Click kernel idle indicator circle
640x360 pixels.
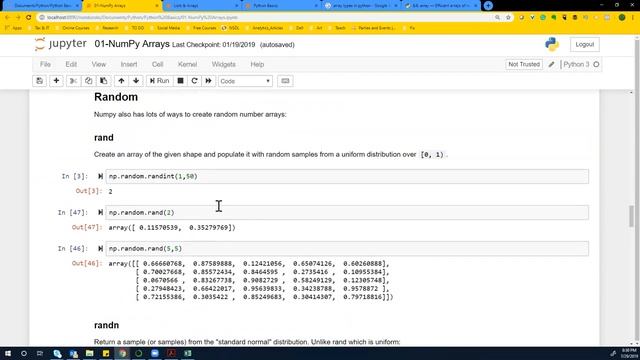596,64
